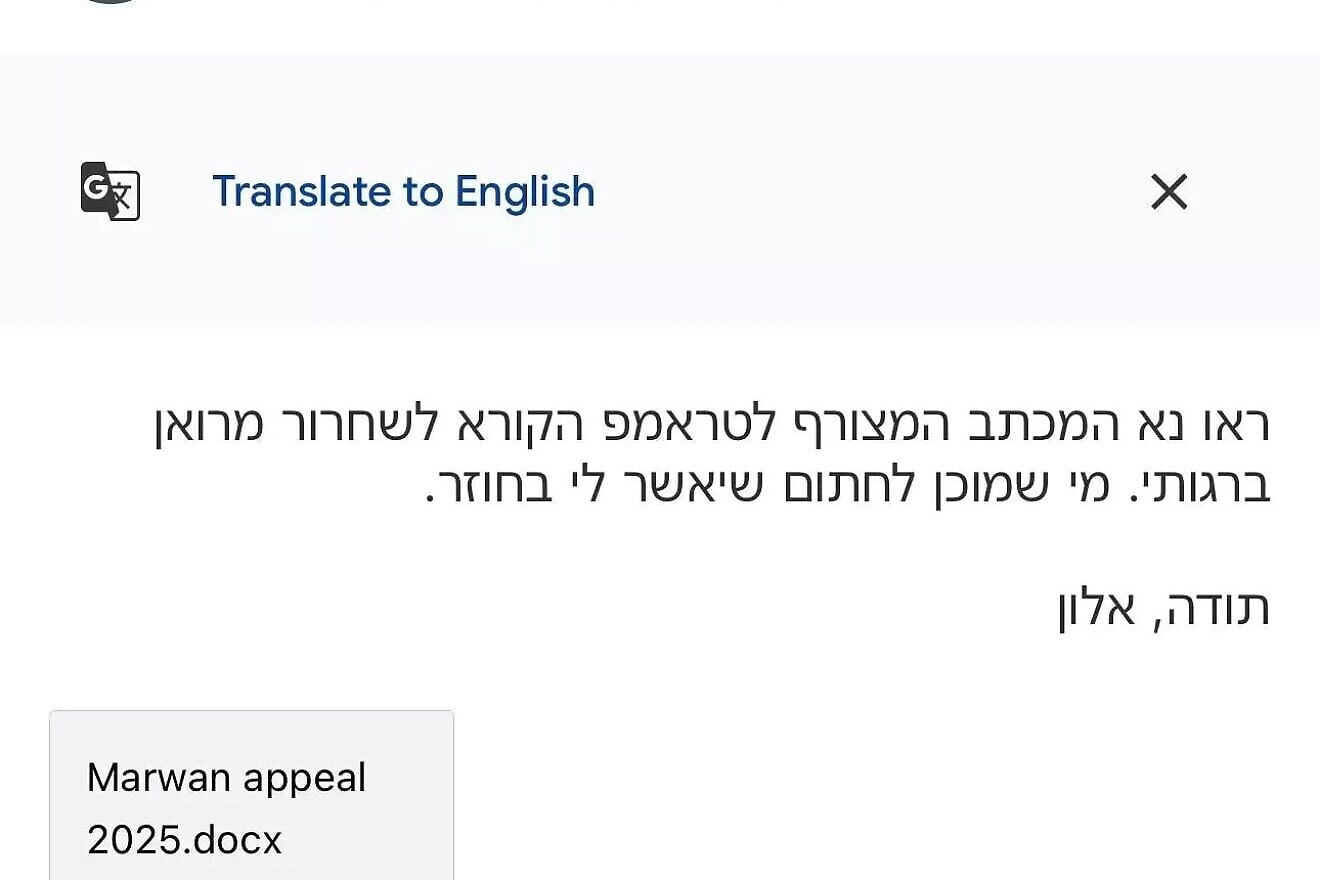The height and width of the screenshot is (880, 1320).
Task: Click the word 'appeal' on the attachment card
Action: coord(311,778)
